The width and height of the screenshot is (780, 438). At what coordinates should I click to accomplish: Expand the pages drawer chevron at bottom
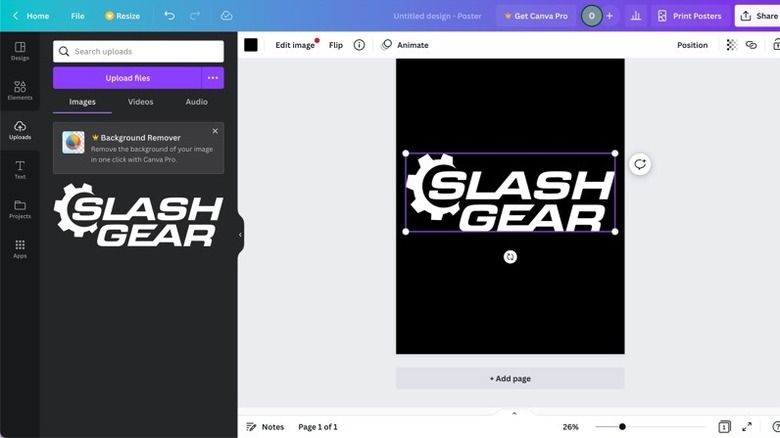[x=514, y=413]
